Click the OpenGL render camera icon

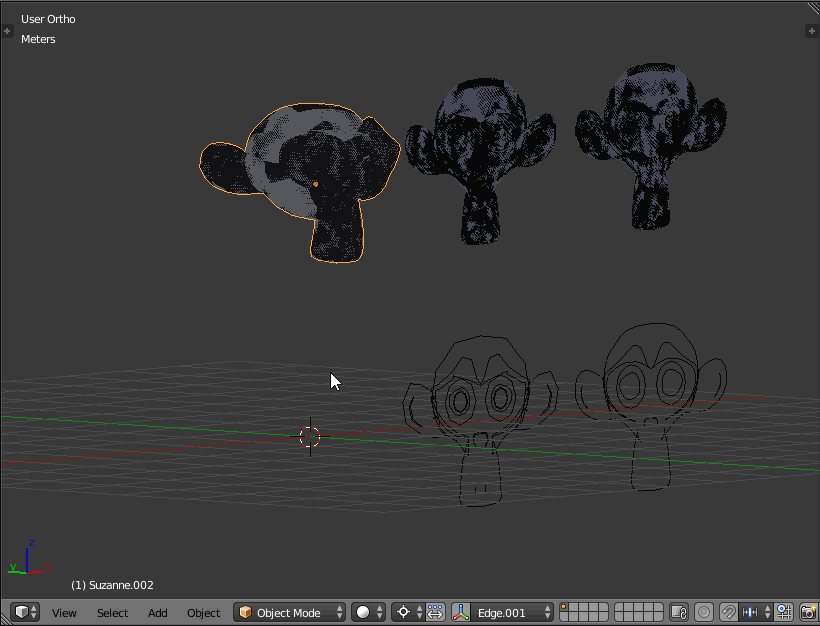click(x=809, y=612)
